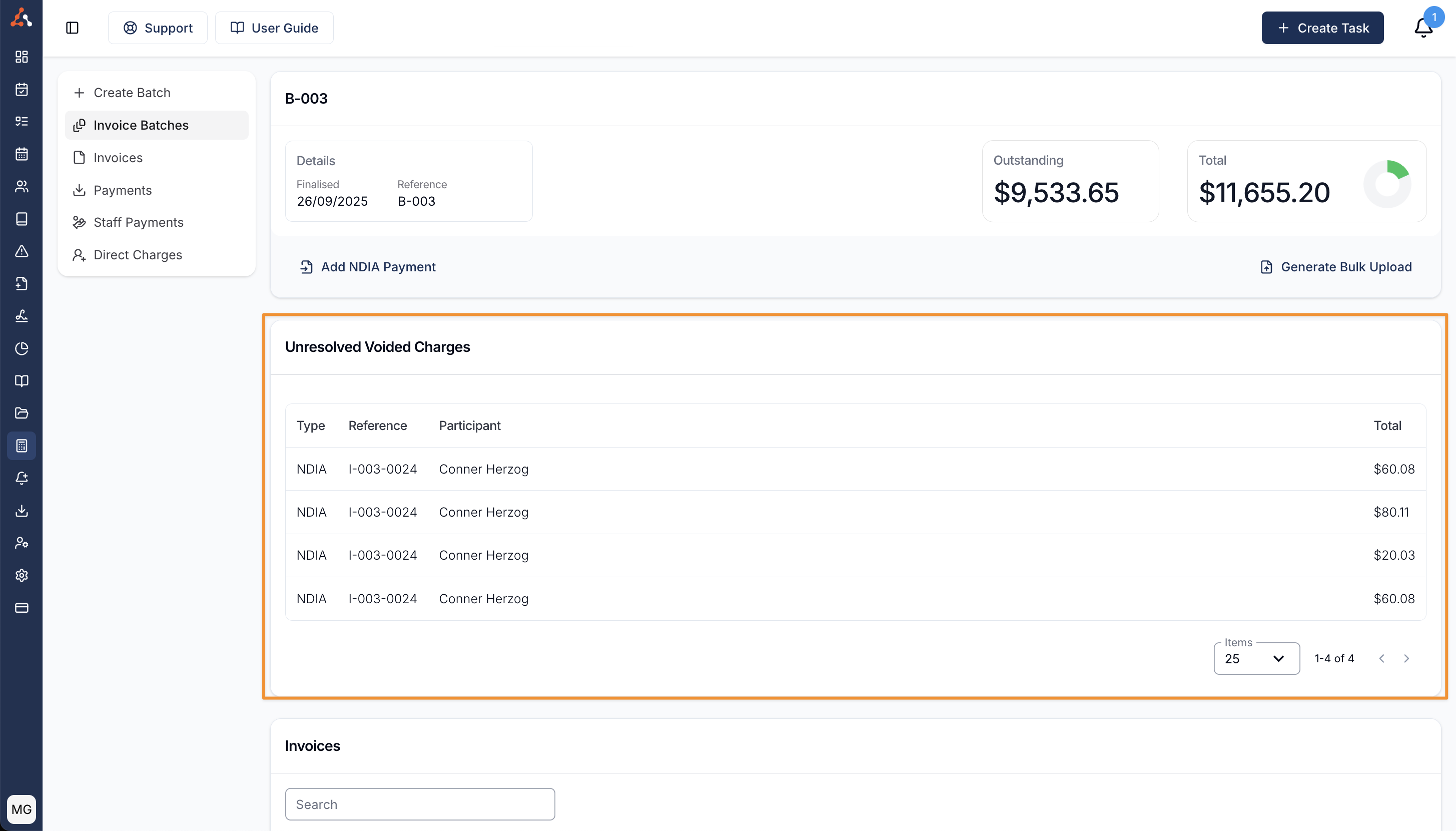Click Generate Bulk Upload
This screenshot has height=831, width=1456.
(1335, 267)
